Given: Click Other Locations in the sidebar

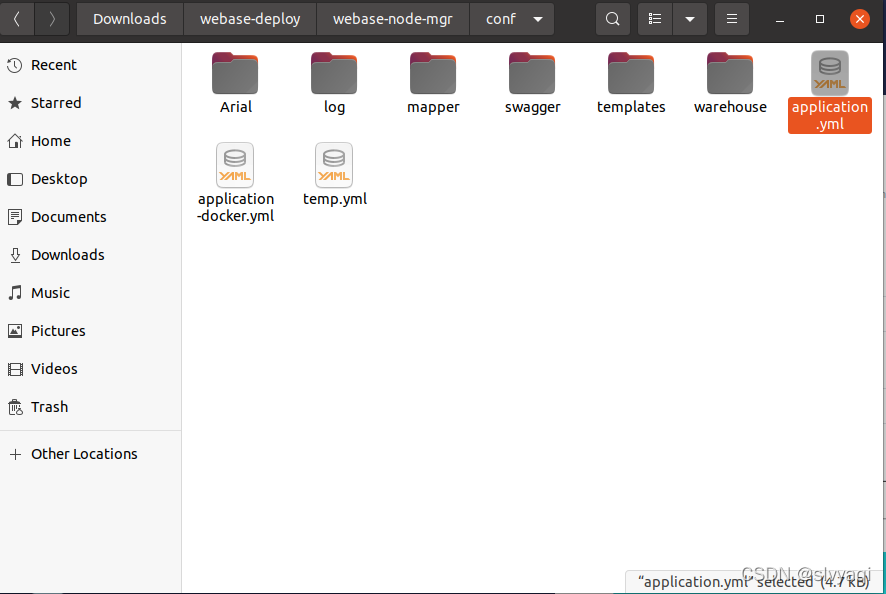Looking at the screenshot, I should click(x=85, y=453).
